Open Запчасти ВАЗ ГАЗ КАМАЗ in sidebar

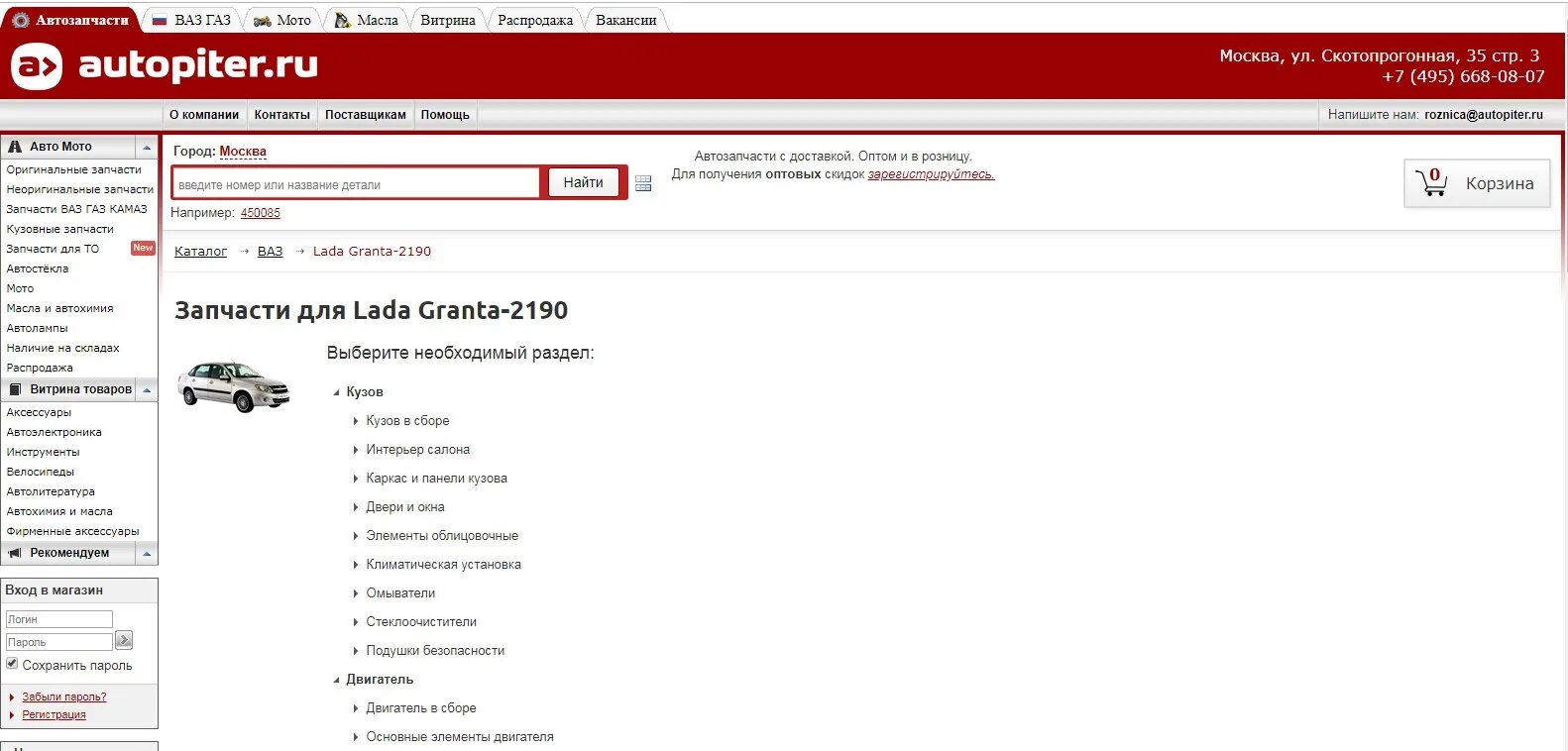point(77,210)
